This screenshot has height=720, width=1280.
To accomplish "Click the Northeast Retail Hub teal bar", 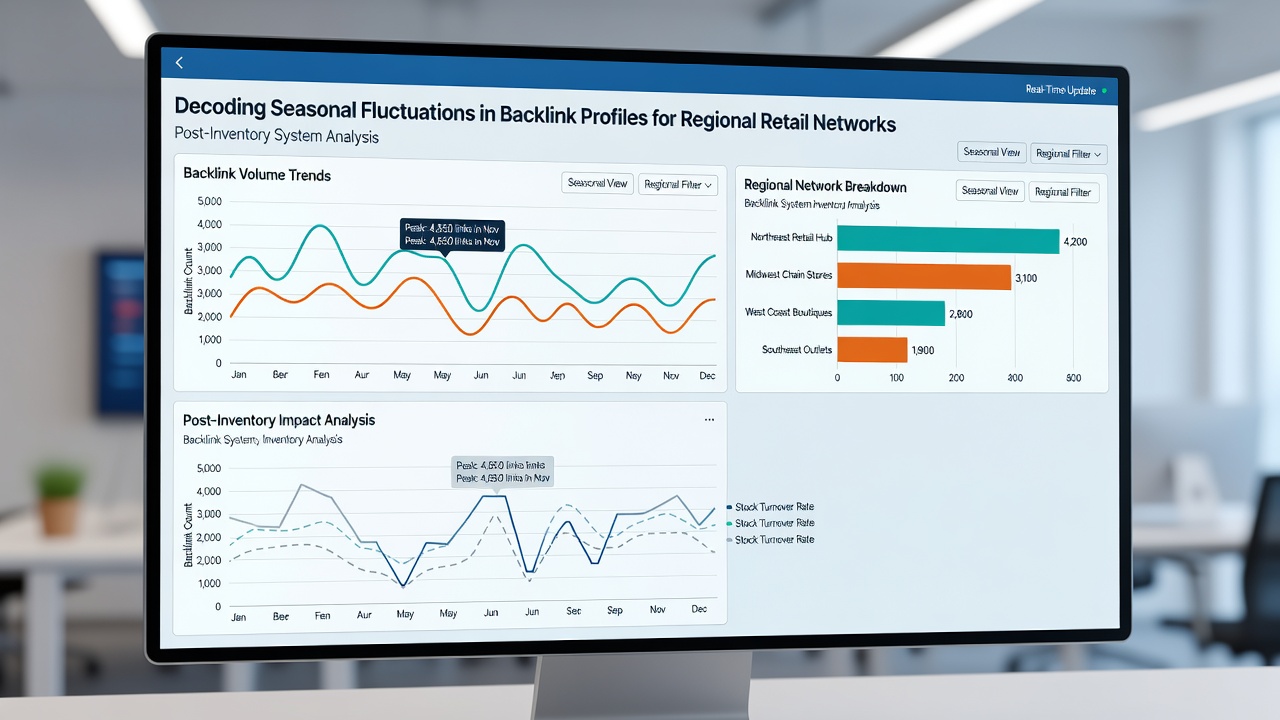I will click(x=948, y=240).
